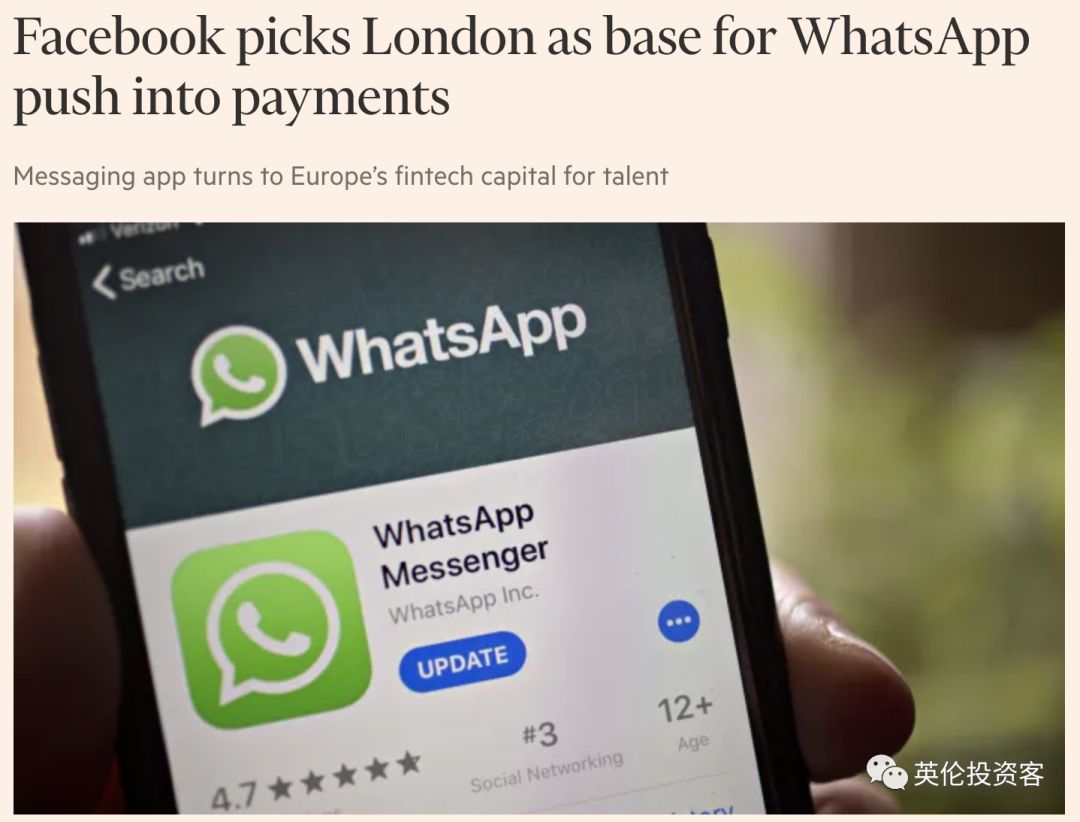Click the WhatsApp banner title text
Screen dimensions: 1080x822
(x=442, y=340)
